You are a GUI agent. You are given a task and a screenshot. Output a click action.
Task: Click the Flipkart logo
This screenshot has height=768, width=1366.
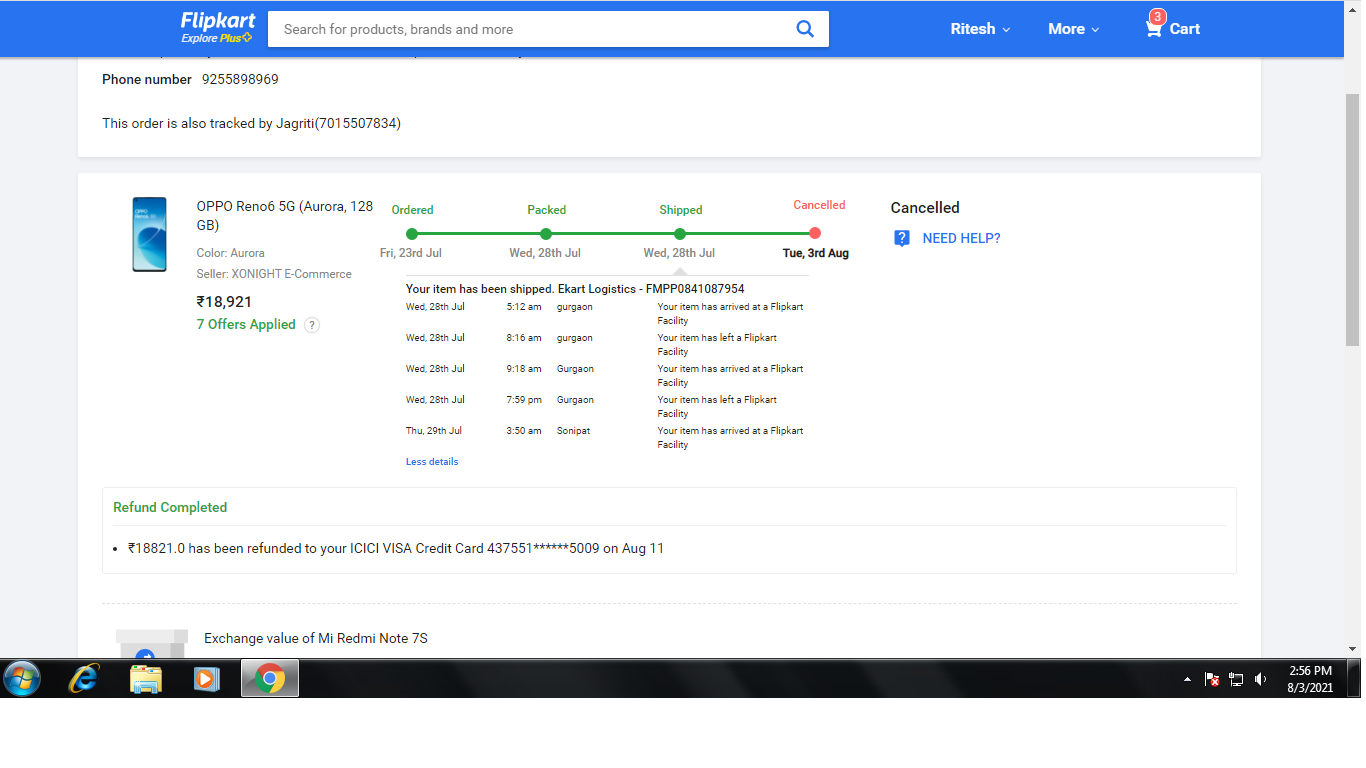[217, 21]
